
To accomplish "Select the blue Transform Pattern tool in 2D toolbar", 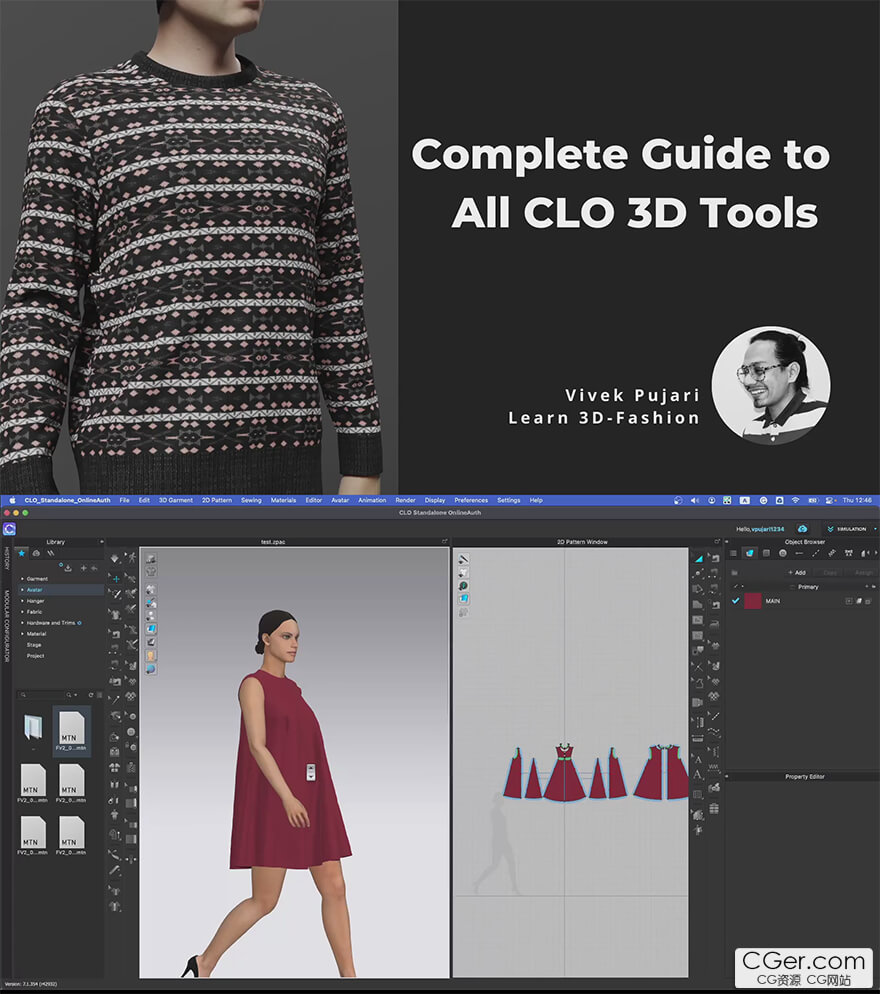I will 699,558.
